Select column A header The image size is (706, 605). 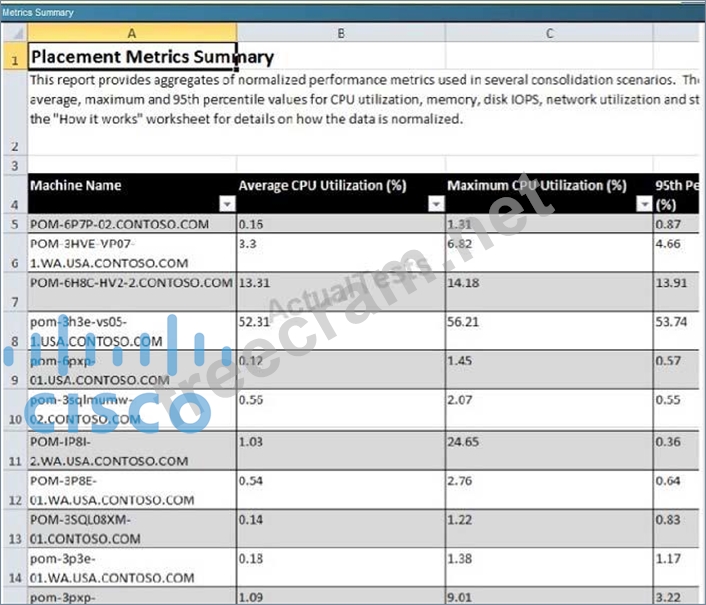tap(132, 33)
